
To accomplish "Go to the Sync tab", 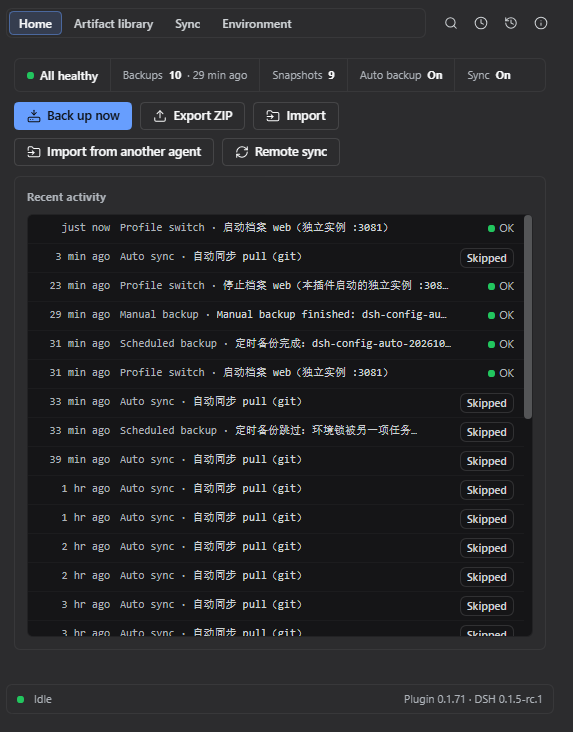I will (x=188, y=23).
